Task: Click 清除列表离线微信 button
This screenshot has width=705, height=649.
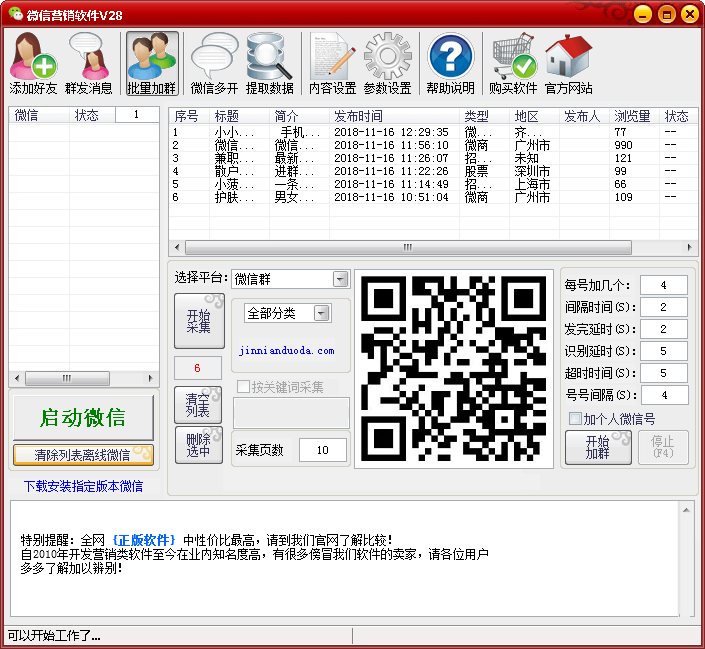Action: coord(84,455)
